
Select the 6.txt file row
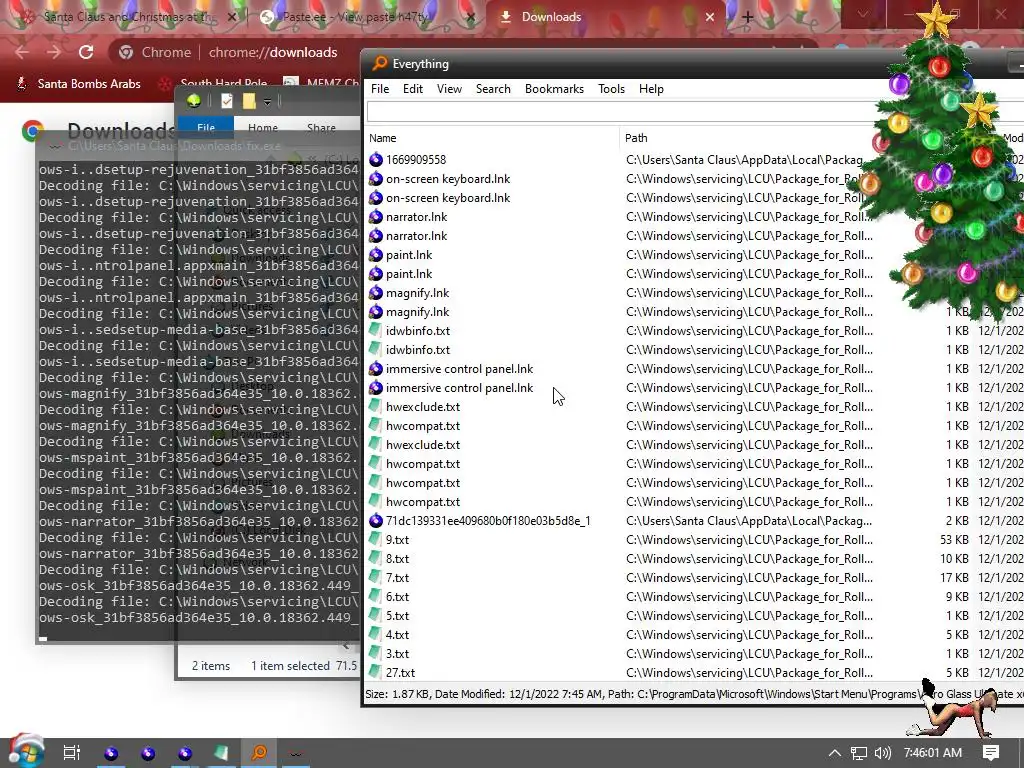pyautogui.click(x=692, y=596)
